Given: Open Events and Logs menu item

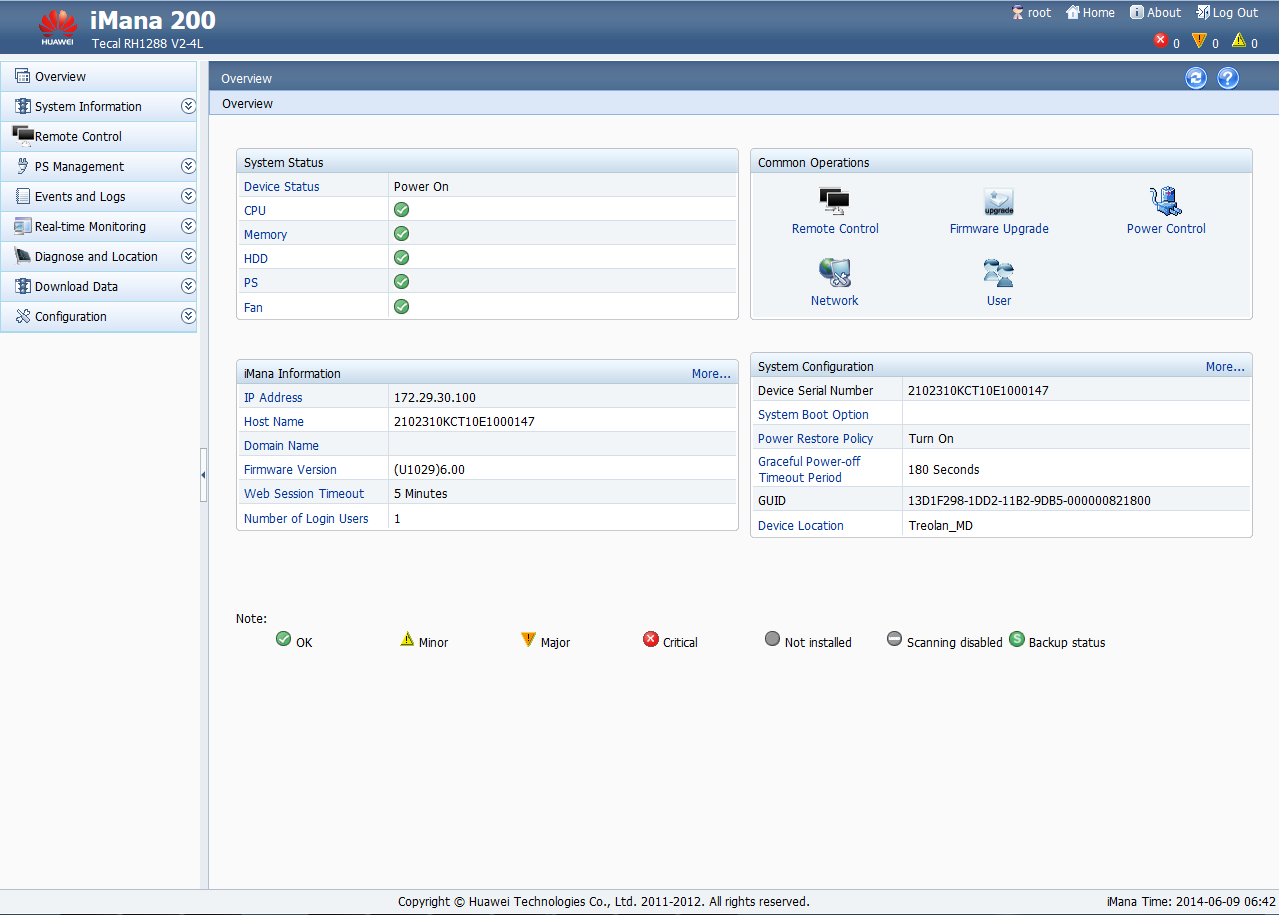Looking at the screenshot, I should coord(99,196).
